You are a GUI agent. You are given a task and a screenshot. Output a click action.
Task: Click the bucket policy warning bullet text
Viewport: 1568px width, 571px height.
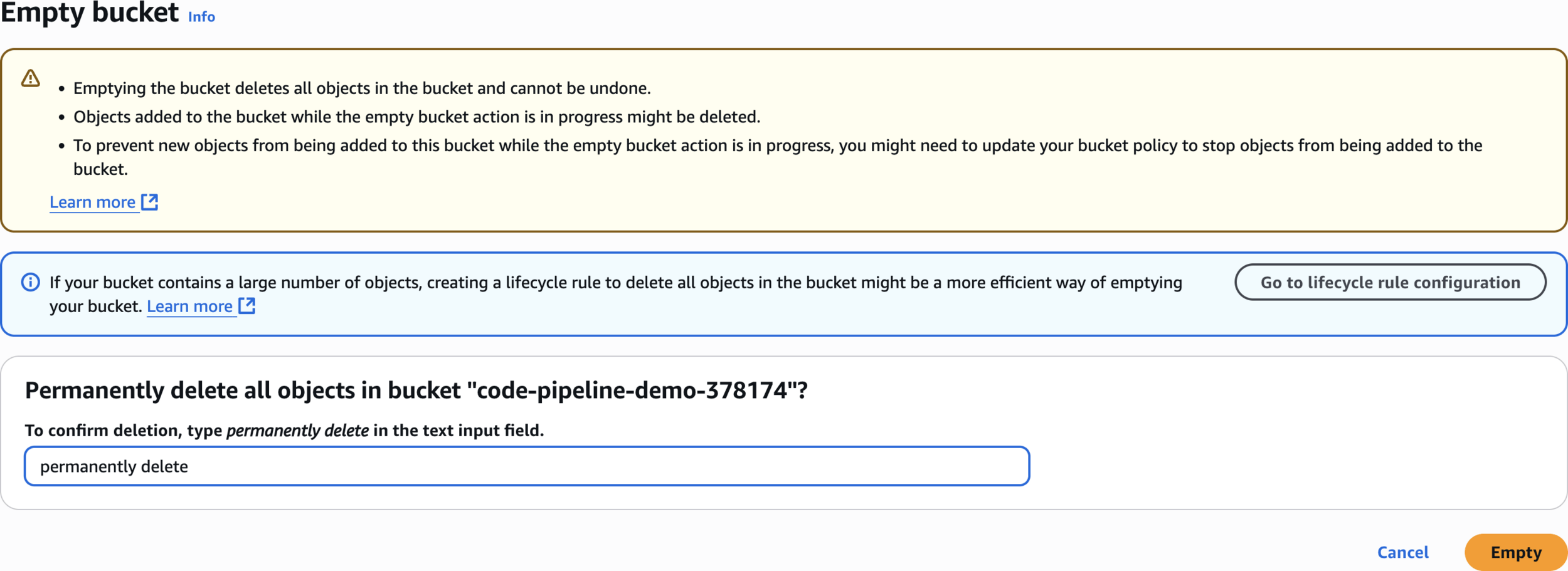(x=777, y=146)
